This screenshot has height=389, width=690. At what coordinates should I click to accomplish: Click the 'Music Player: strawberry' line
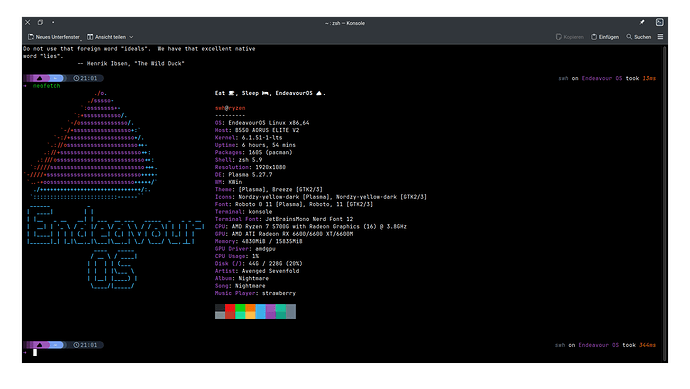click(255, 294)
